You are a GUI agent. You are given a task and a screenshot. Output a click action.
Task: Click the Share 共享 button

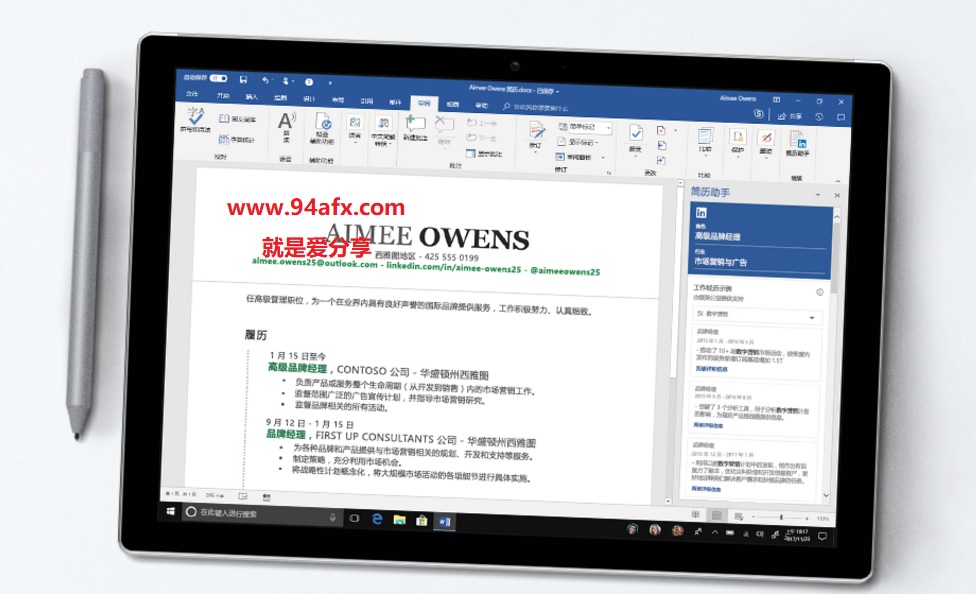click(790, 116)
